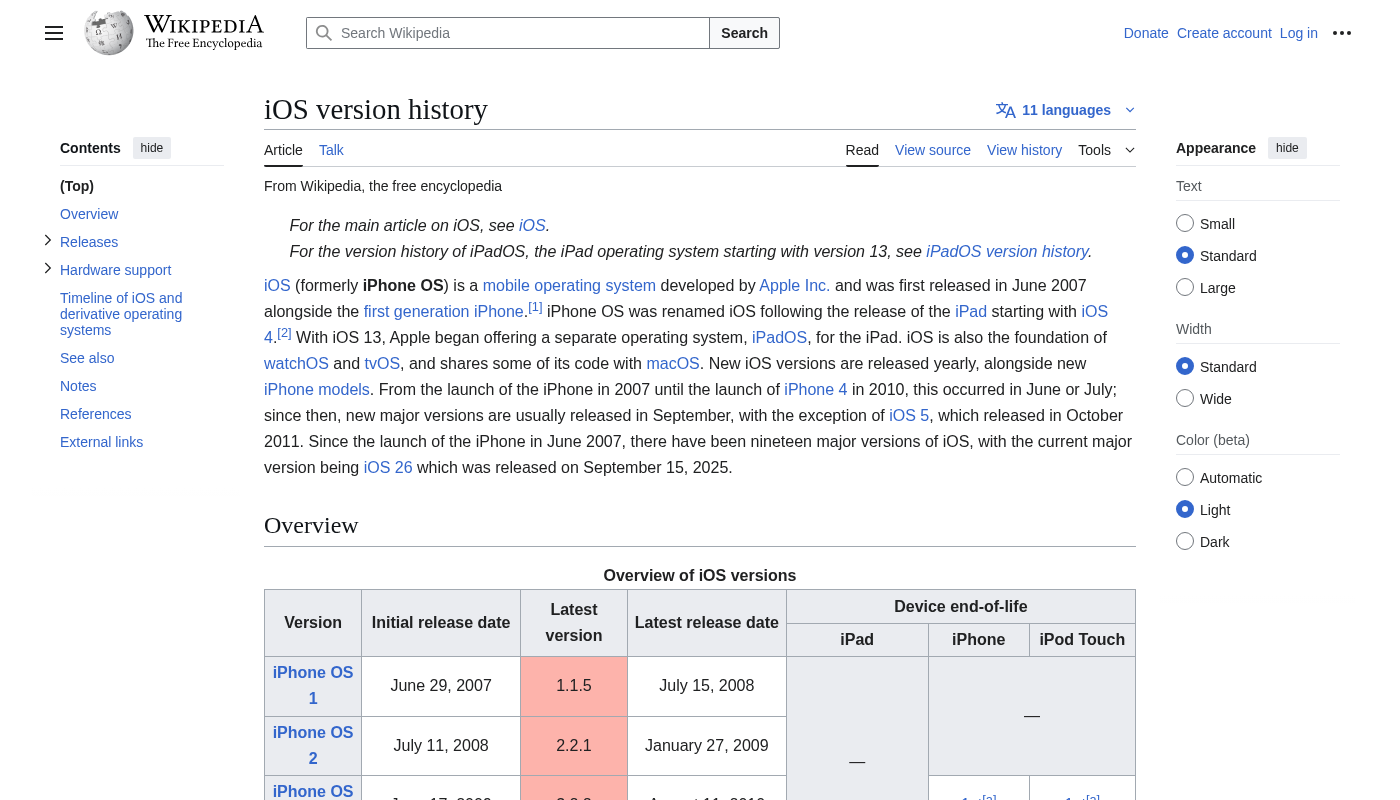Click the magnifying glass search icon
The height and width of the screenshot is (800, 1400).
(324, 33)
